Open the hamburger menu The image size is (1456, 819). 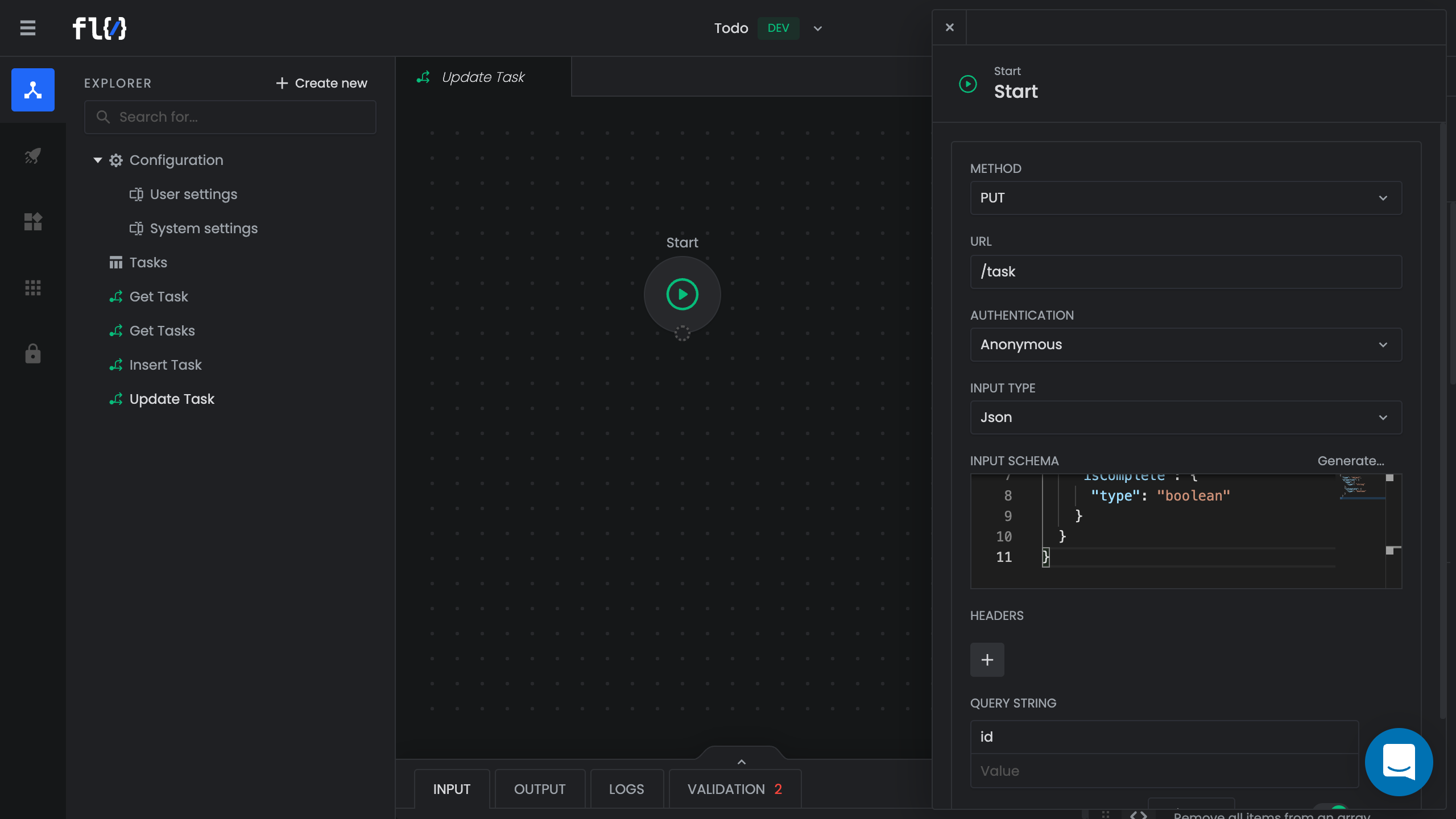(x=28, y=28)
